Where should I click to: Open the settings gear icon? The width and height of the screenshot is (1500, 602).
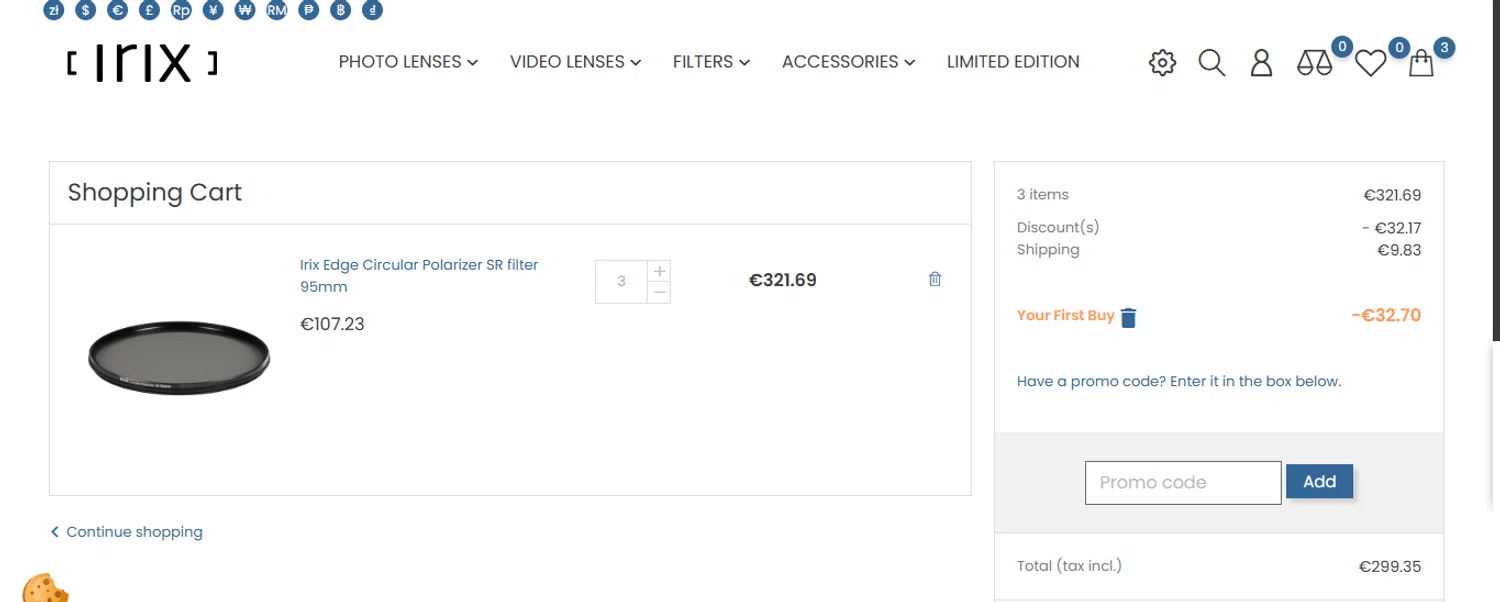pos(1162,63)
